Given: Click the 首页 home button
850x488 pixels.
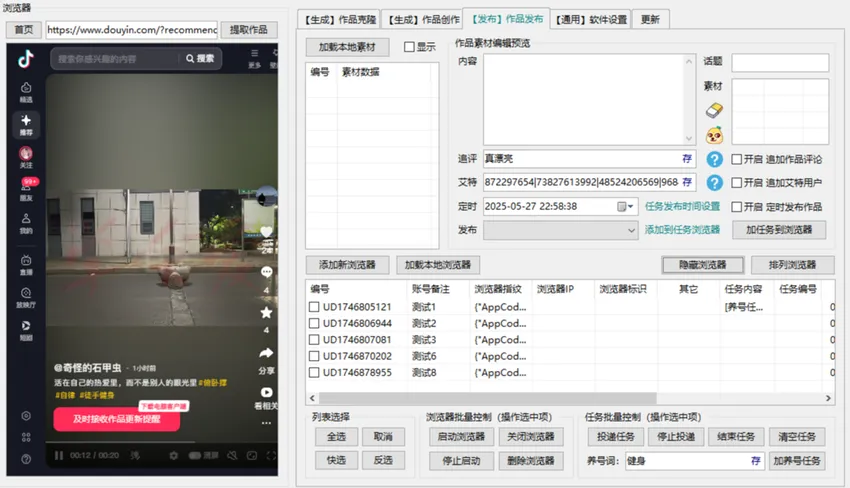Looking at the screenshot, I should pos(23,29).
